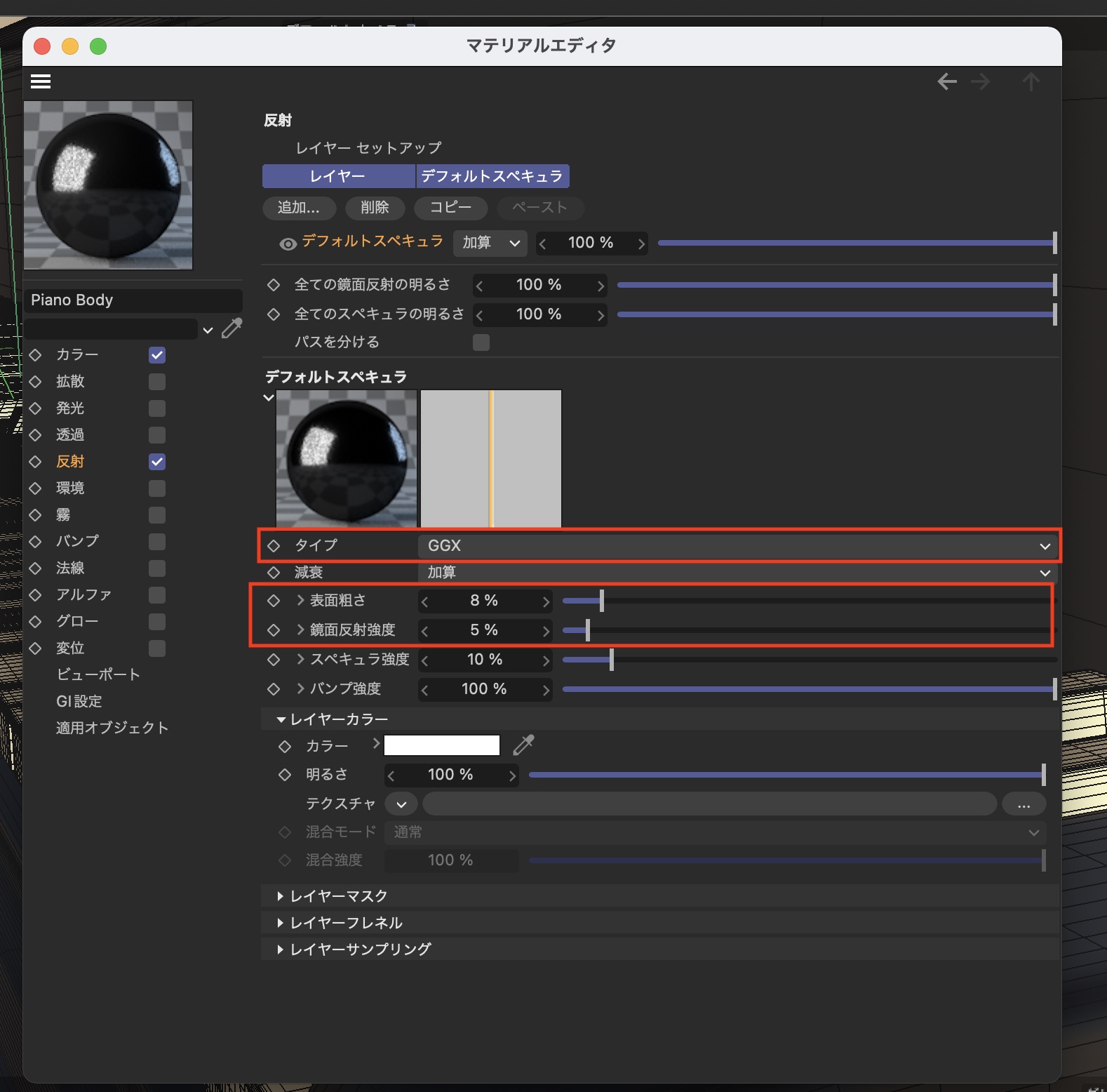Enable the パスを分ける checkbox
Image resolution: width=1107 pixels, height=1092 pixels.
[481, 342]
